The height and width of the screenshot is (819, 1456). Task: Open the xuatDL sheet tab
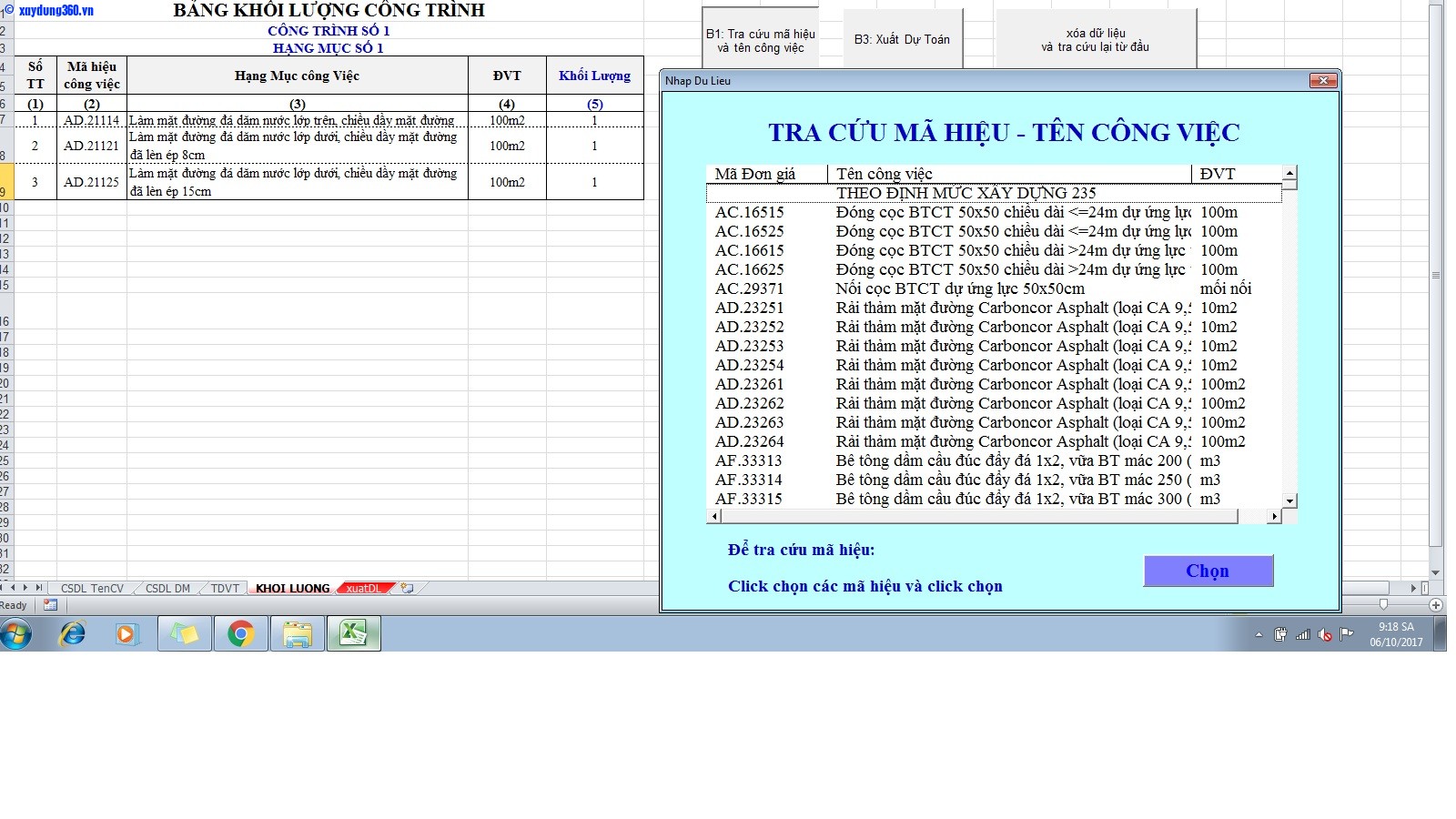click(x=363, y=589)
